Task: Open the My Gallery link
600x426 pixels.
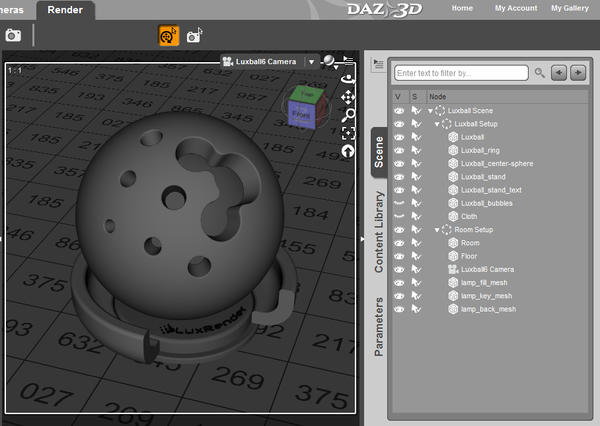Action: pyautogui.click(x=570, y=8)
